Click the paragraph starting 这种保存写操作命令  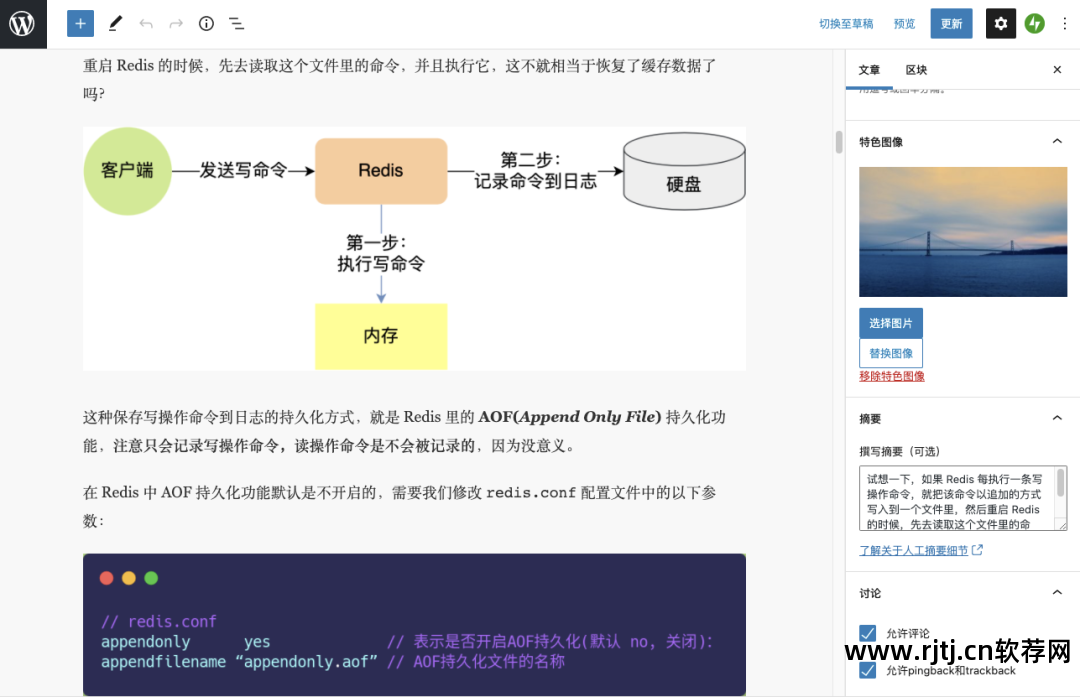404,431
